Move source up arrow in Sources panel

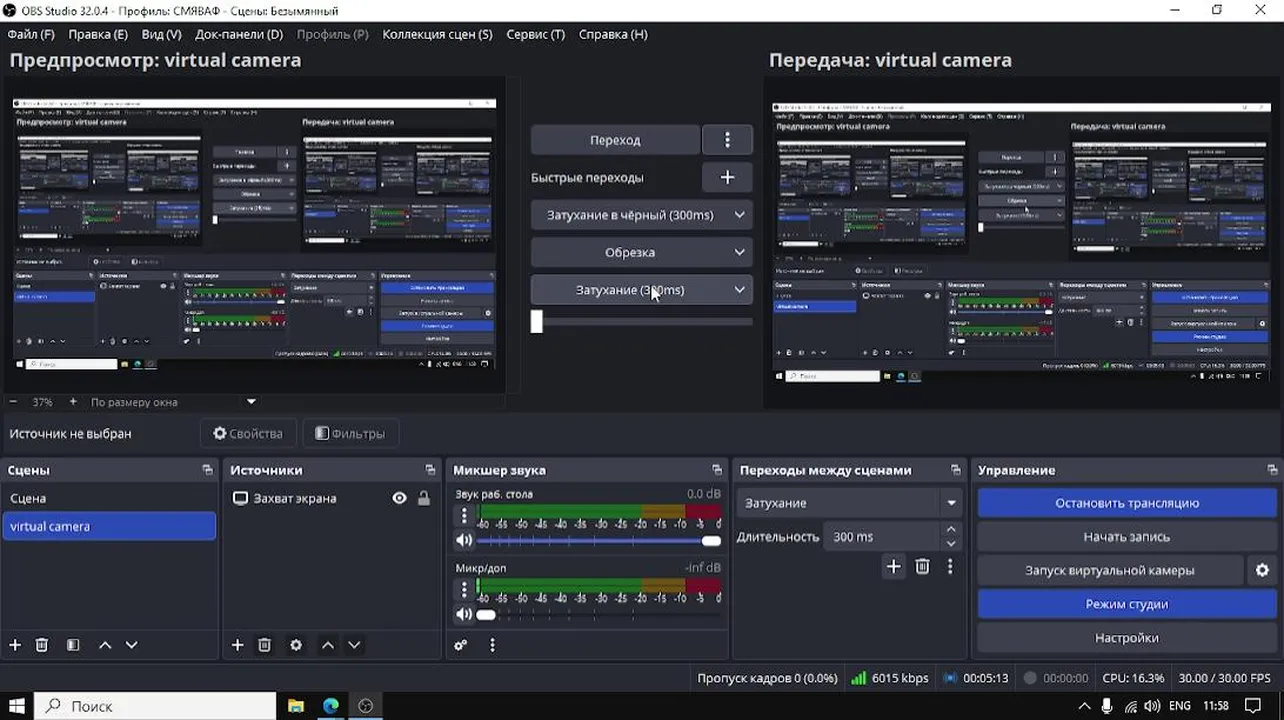[x=328, y=645]
